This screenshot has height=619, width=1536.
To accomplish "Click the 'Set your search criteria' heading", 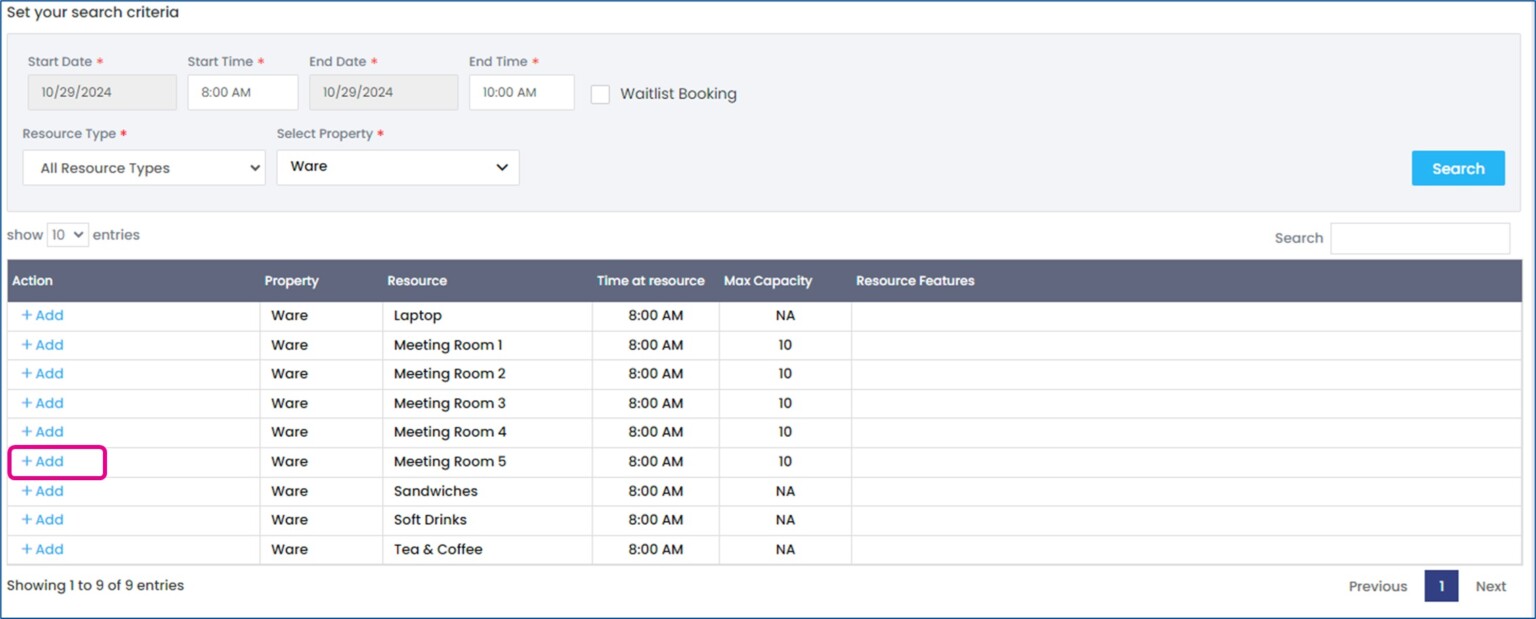I will pos(93,13).
